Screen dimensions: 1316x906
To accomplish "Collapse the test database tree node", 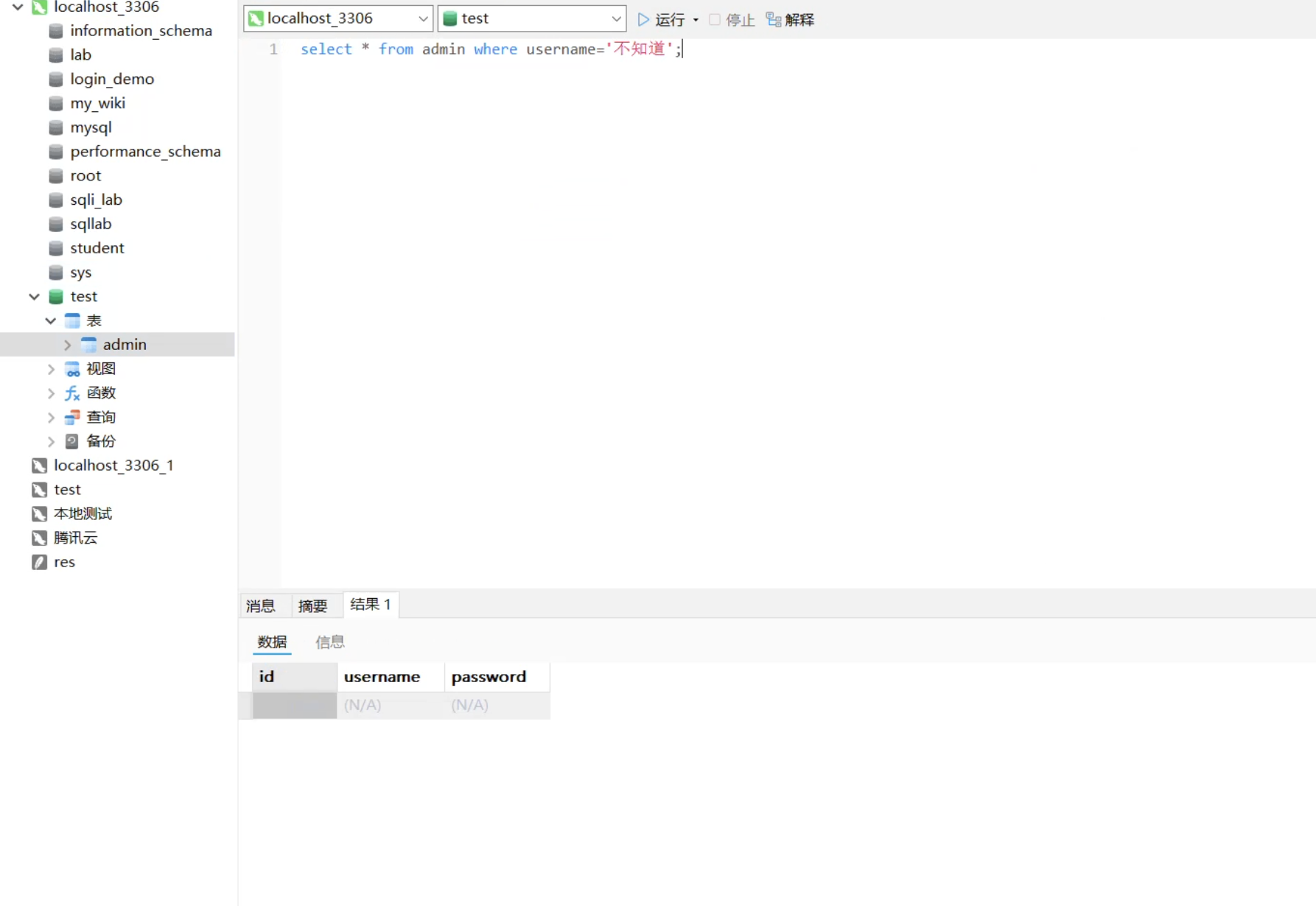I will [x=34, y=297].
